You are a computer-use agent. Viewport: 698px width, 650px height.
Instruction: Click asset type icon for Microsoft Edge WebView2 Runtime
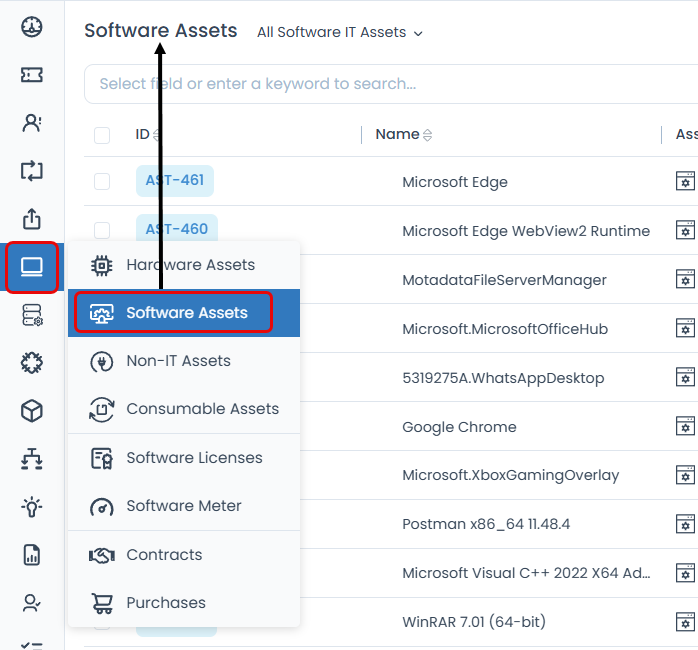pyautogui.click(x=685, y=230)
